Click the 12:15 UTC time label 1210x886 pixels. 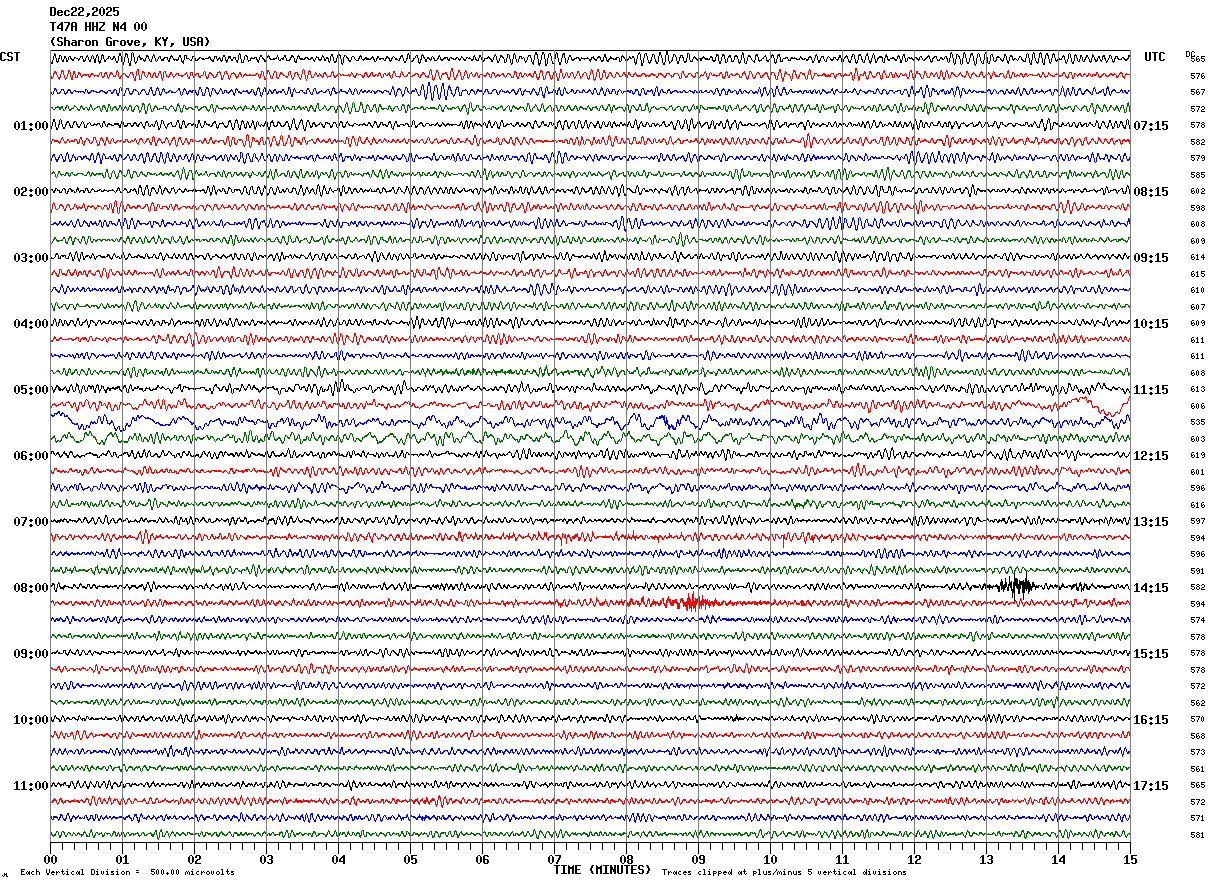click(x=1151, y=456)
